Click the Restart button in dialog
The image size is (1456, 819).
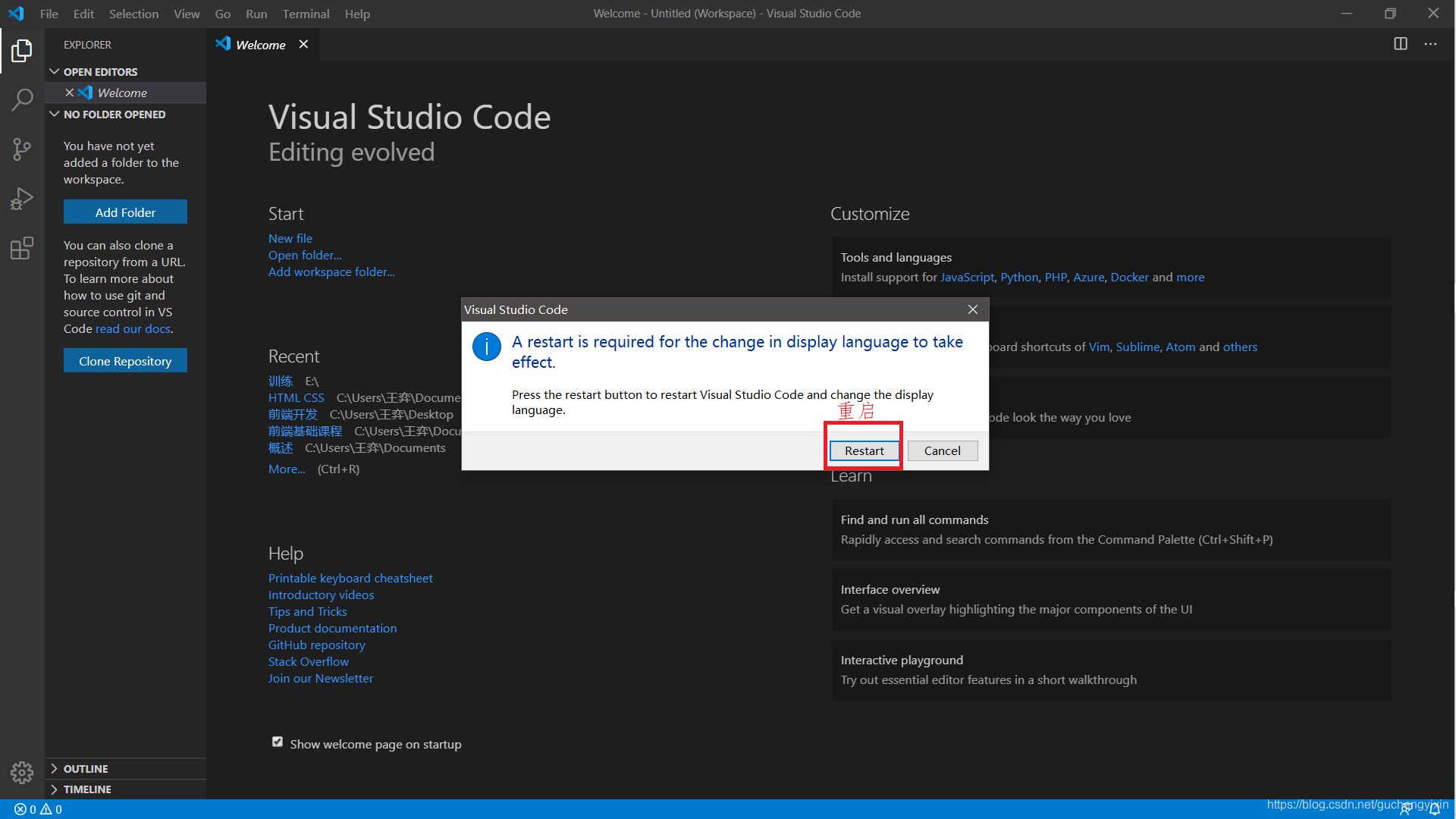pyautogui.click(x=864, y=450)
